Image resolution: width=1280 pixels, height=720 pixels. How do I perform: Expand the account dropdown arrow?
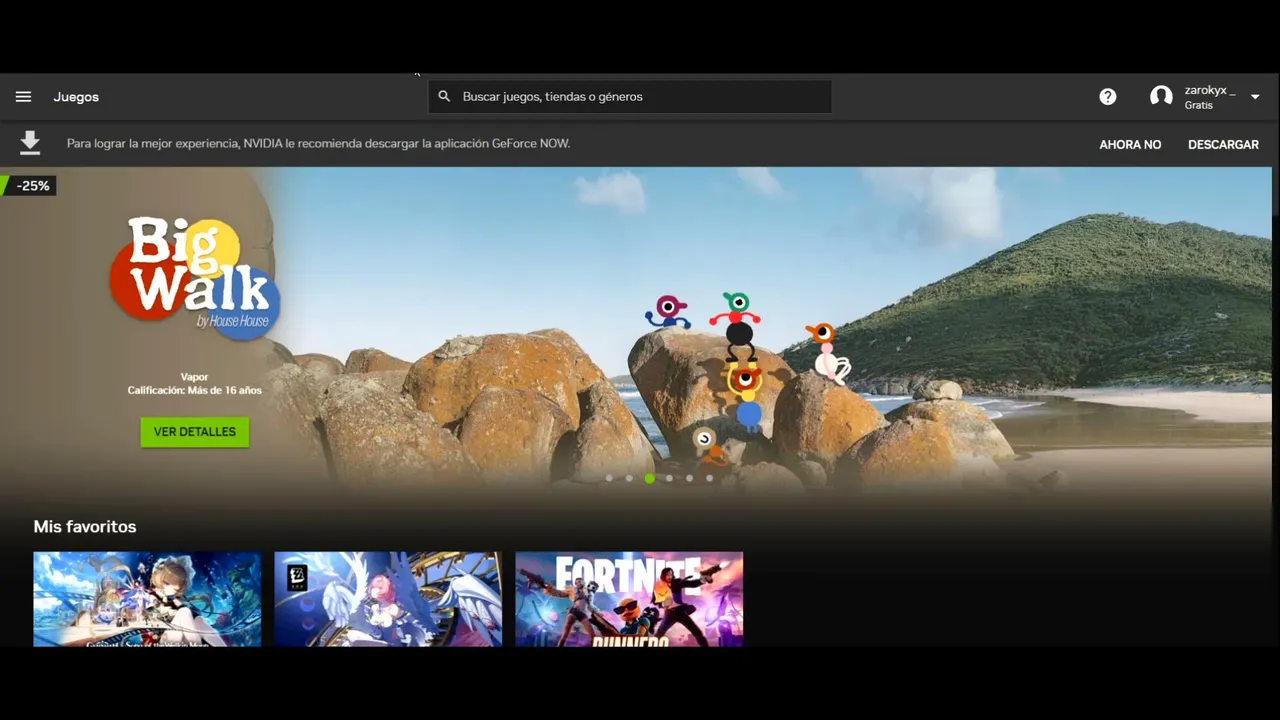tap(1255, 97)
